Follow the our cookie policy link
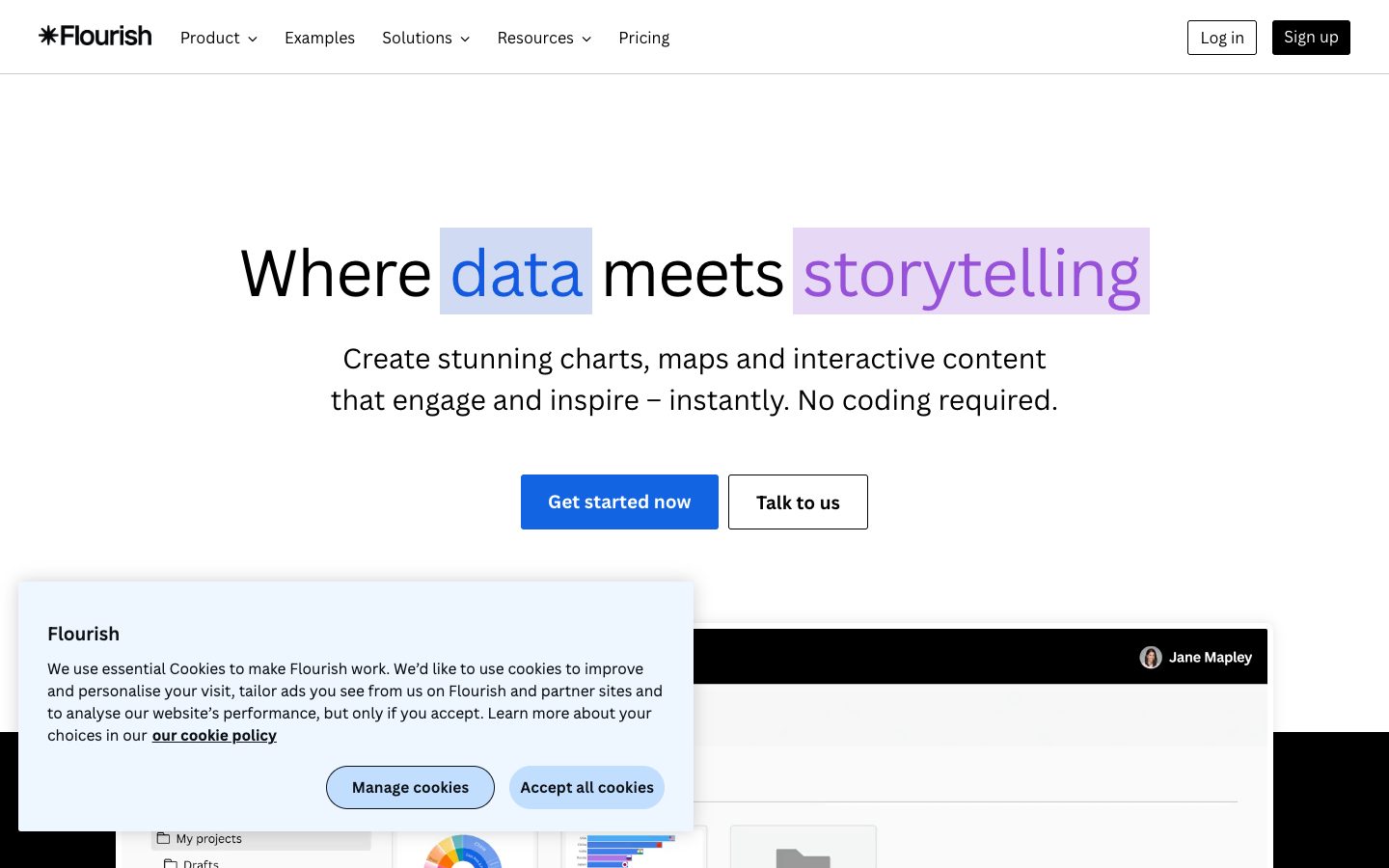The height and width of the screenshot is (868, 1389). [214, 736]
